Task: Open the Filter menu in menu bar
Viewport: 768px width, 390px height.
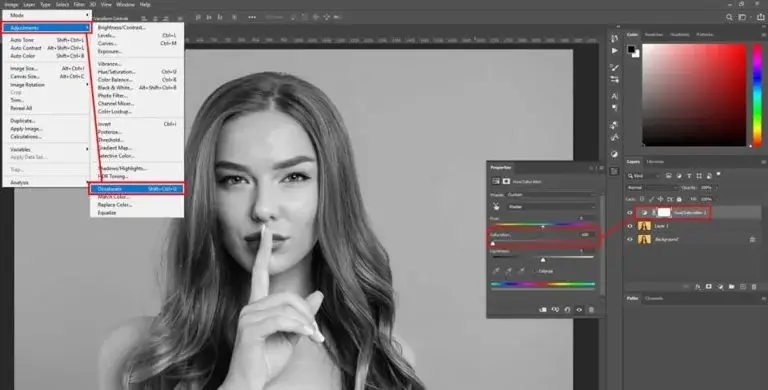Action: pos(79,4)
